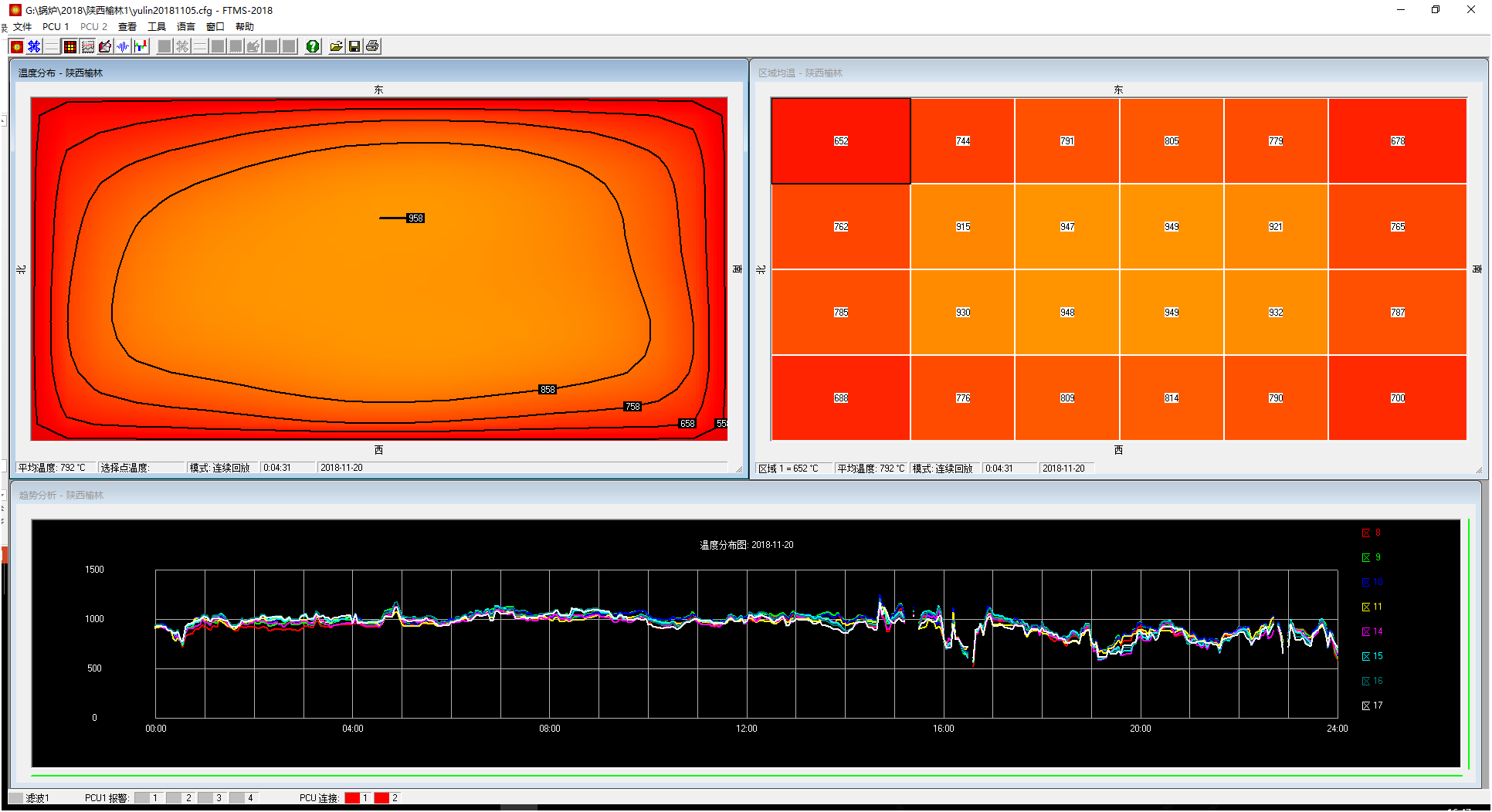Viewport: 1492px width, 812px height.
Task: Toggle trend series 16 checkbox
Action: pyautogui.click(x=1366, y=681)
